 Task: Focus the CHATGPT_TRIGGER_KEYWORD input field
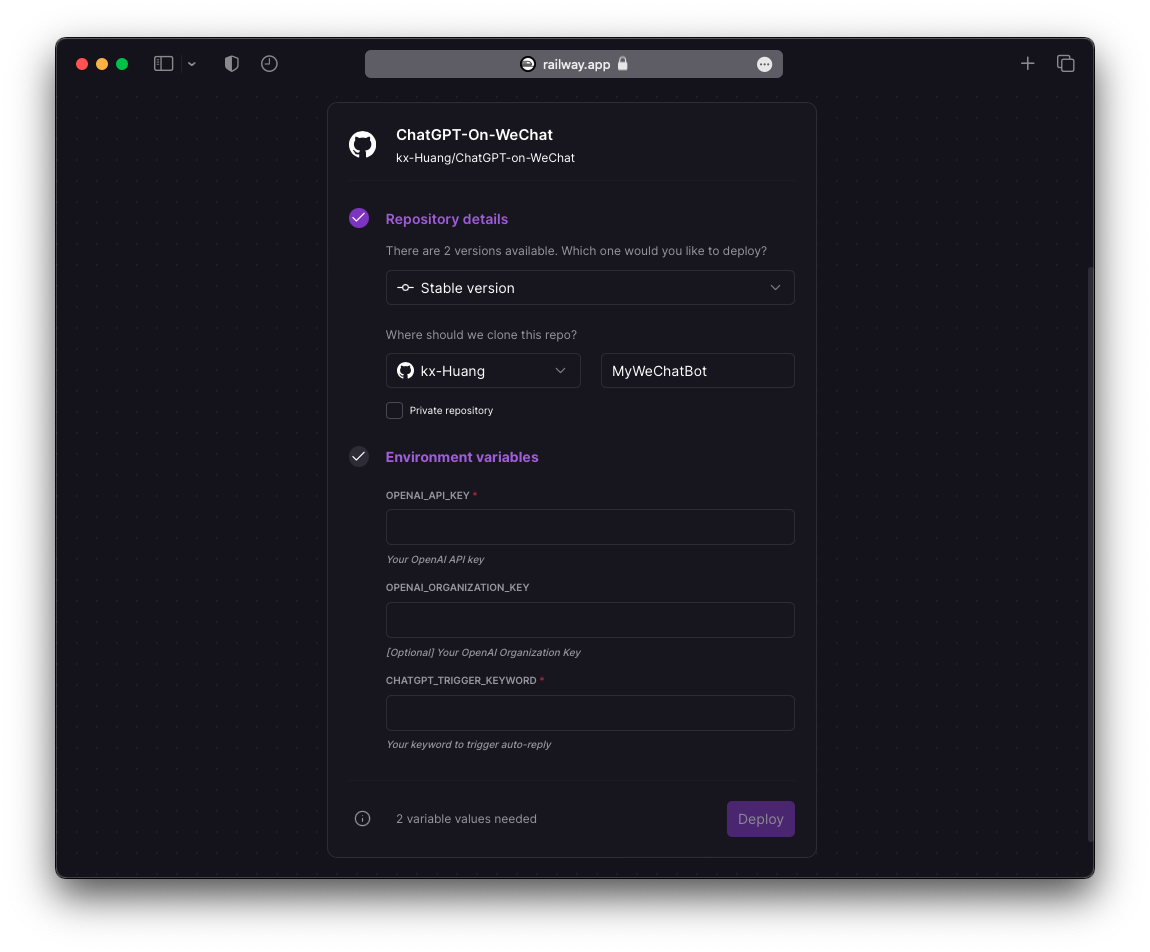coord(590,713)
